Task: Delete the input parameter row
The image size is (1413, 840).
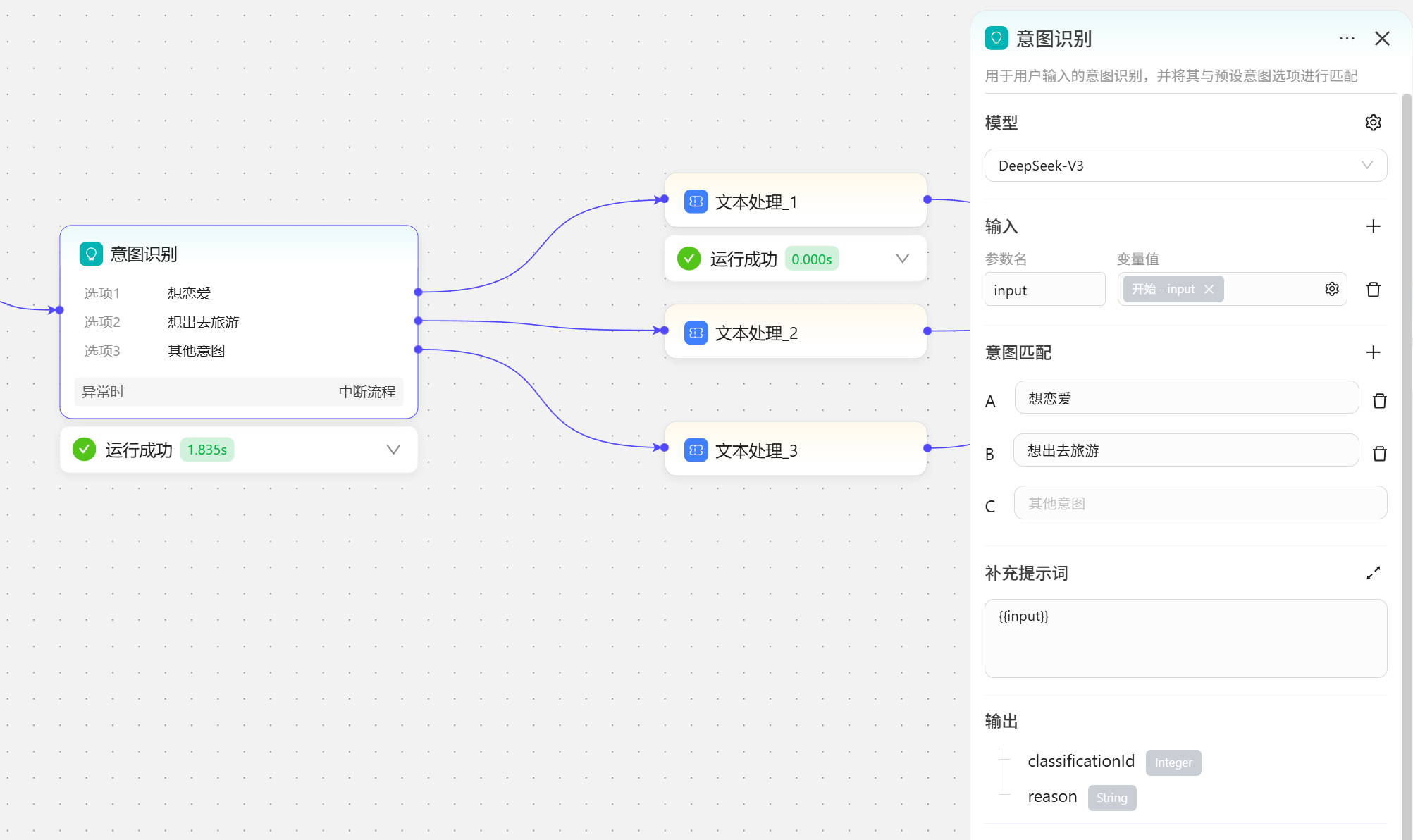Action: click(1373, 290)
